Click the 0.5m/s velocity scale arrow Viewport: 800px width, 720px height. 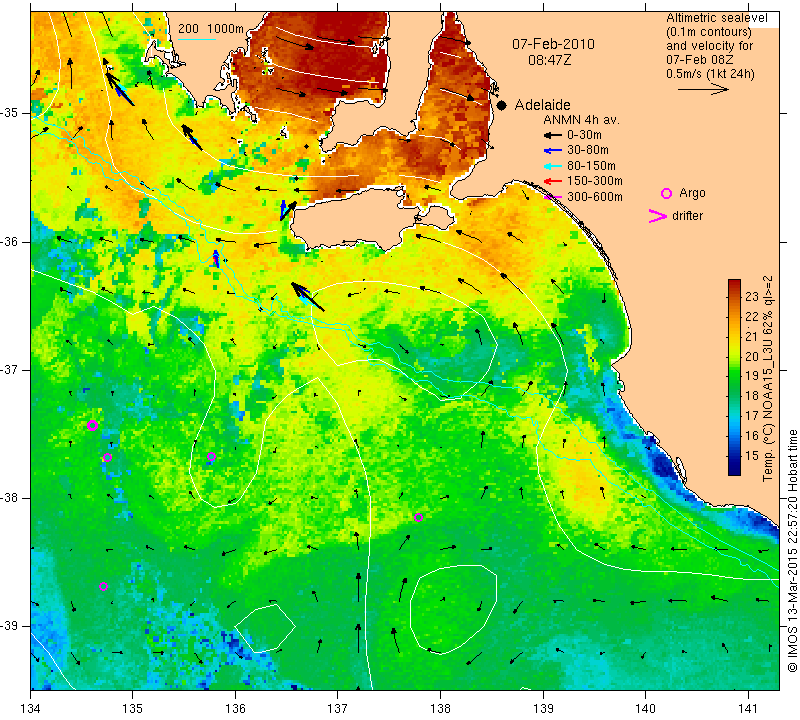[703, 89]
